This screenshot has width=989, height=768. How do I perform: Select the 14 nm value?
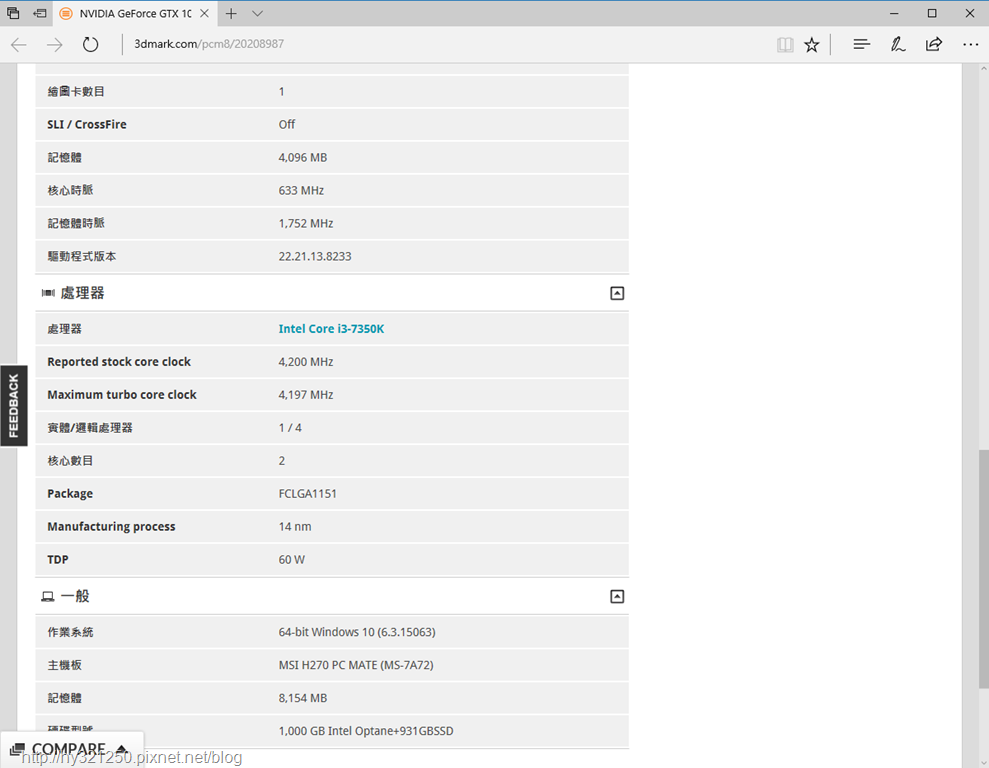point(295,527)
